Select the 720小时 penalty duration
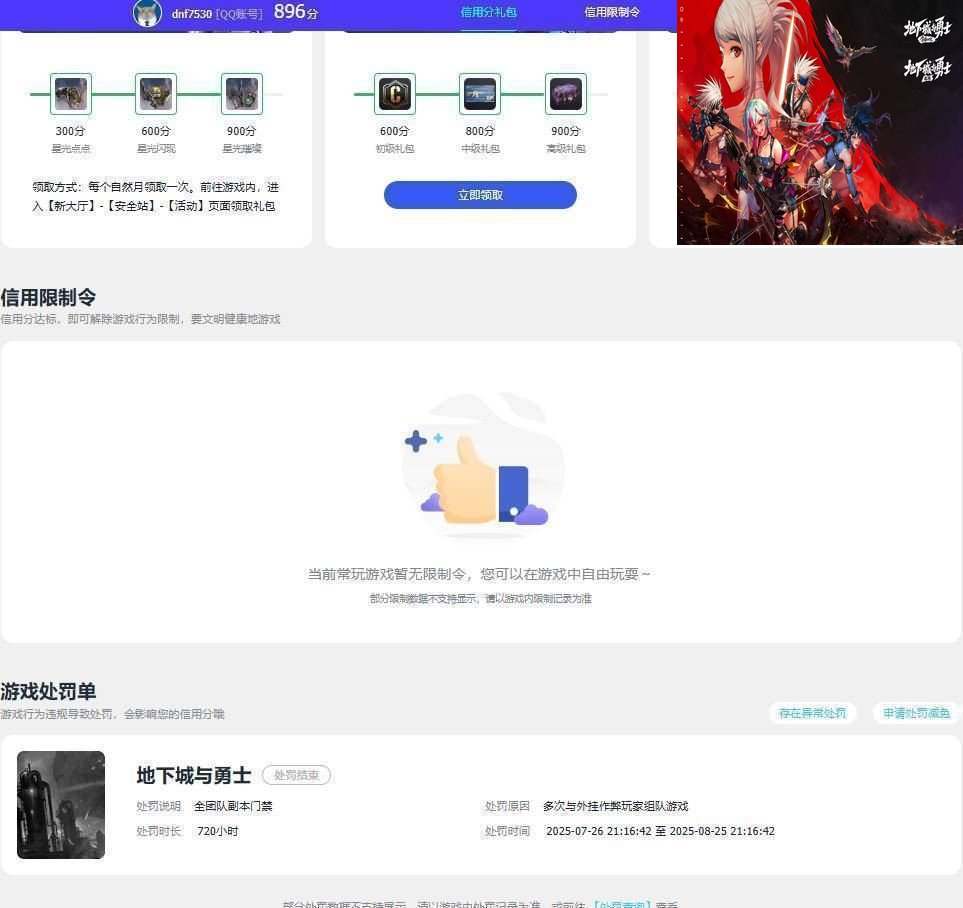This screenshot has height=908, width=963. pyautogui.click(x=217, y=831)
